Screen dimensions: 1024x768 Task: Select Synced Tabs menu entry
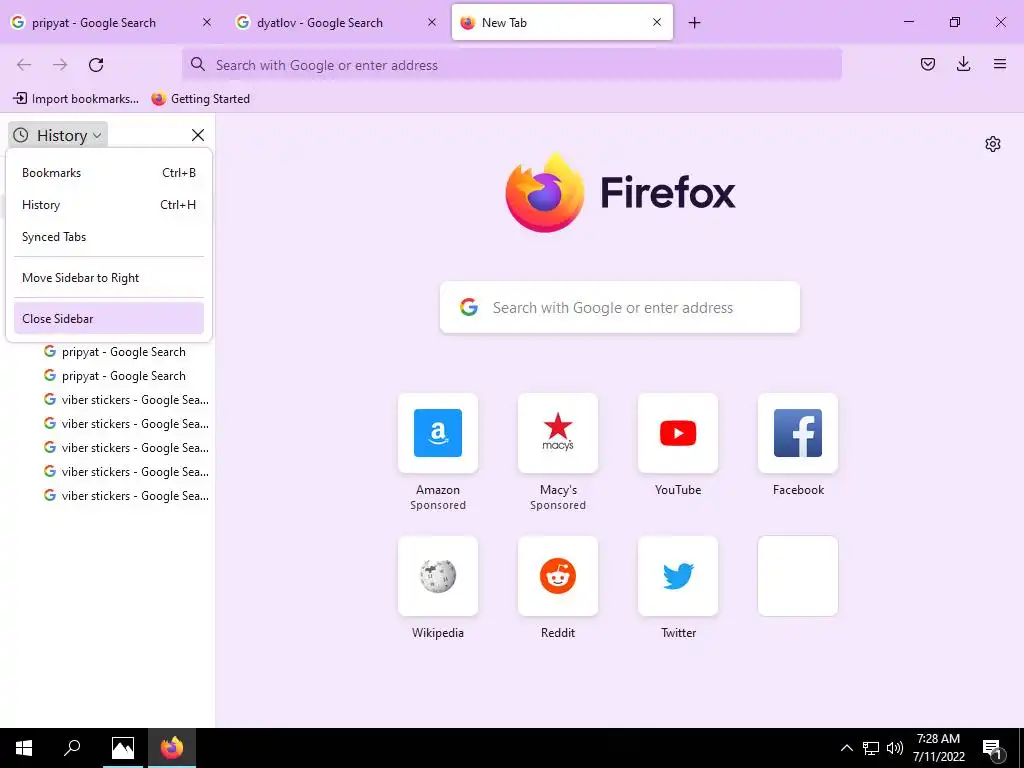tap(108, 237)
